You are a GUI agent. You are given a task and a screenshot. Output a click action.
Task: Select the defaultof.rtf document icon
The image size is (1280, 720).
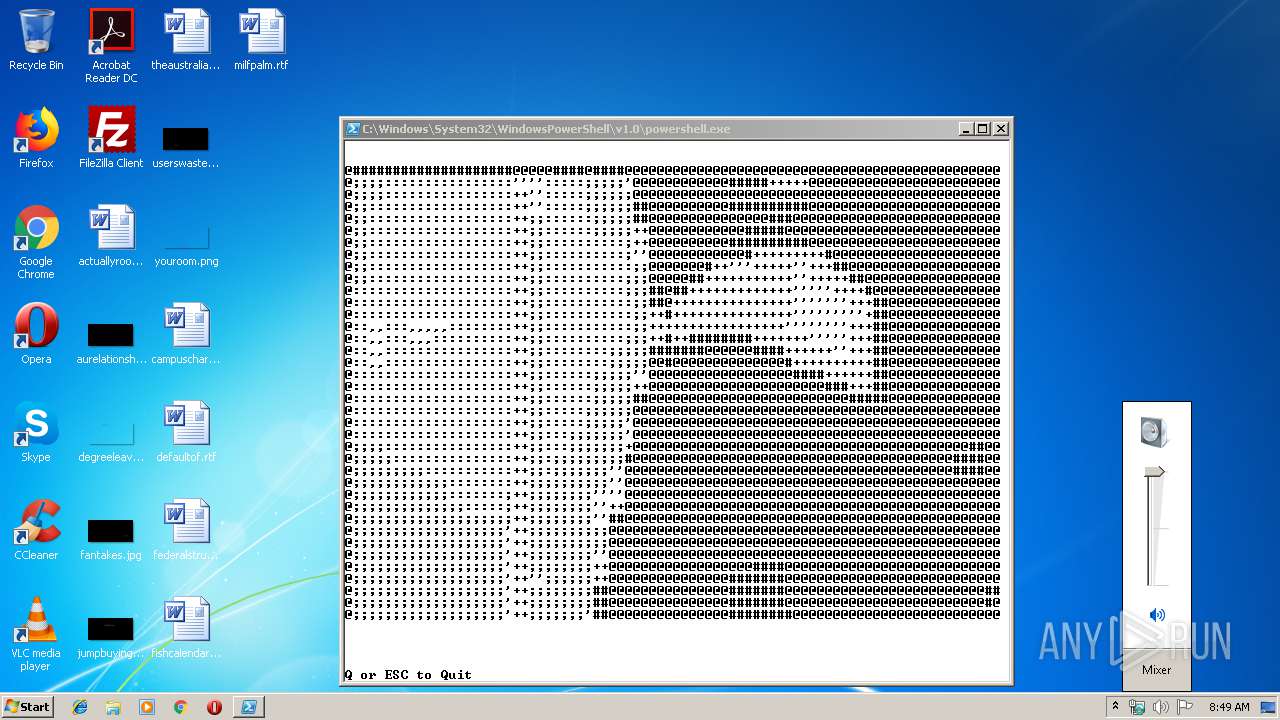pos(186,432)
